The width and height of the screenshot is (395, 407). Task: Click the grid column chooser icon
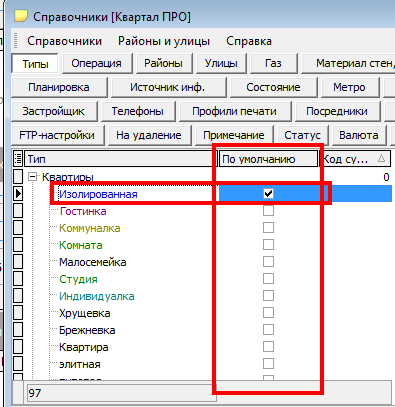(x=18, y=159)
